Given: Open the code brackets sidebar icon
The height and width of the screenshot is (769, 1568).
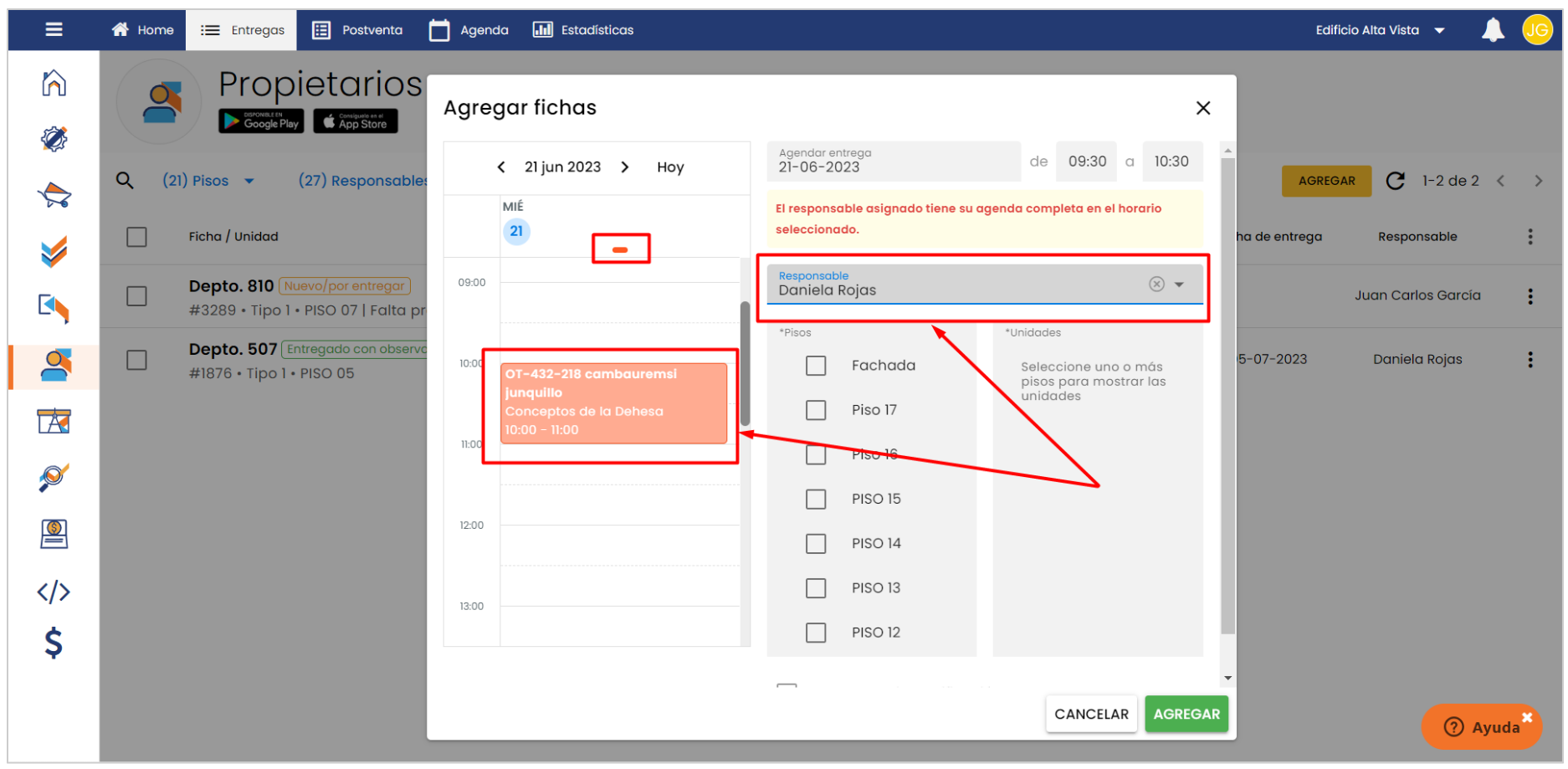Looking at the screenshot, I should pos(54,592).
